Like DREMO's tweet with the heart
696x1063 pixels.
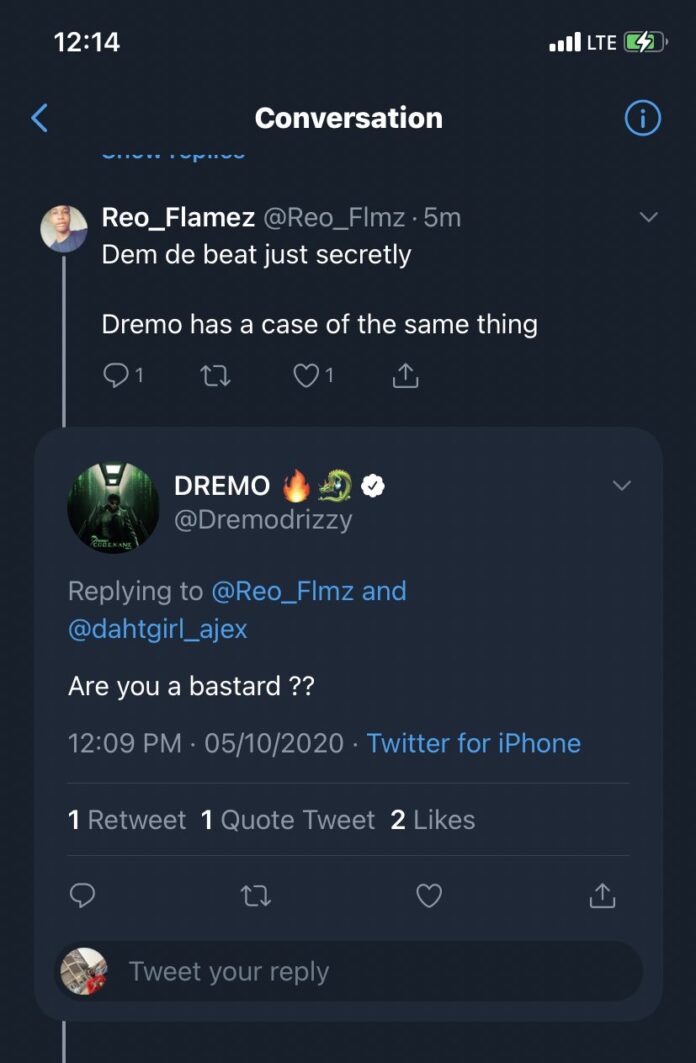click(x=429, y=895)
